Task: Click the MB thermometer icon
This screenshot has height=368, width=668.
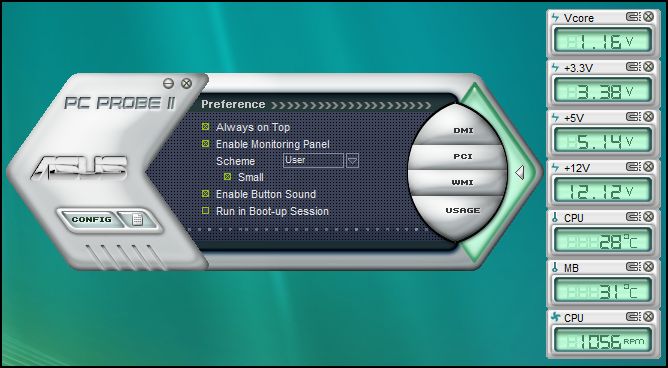Action: tap(555, 267)
